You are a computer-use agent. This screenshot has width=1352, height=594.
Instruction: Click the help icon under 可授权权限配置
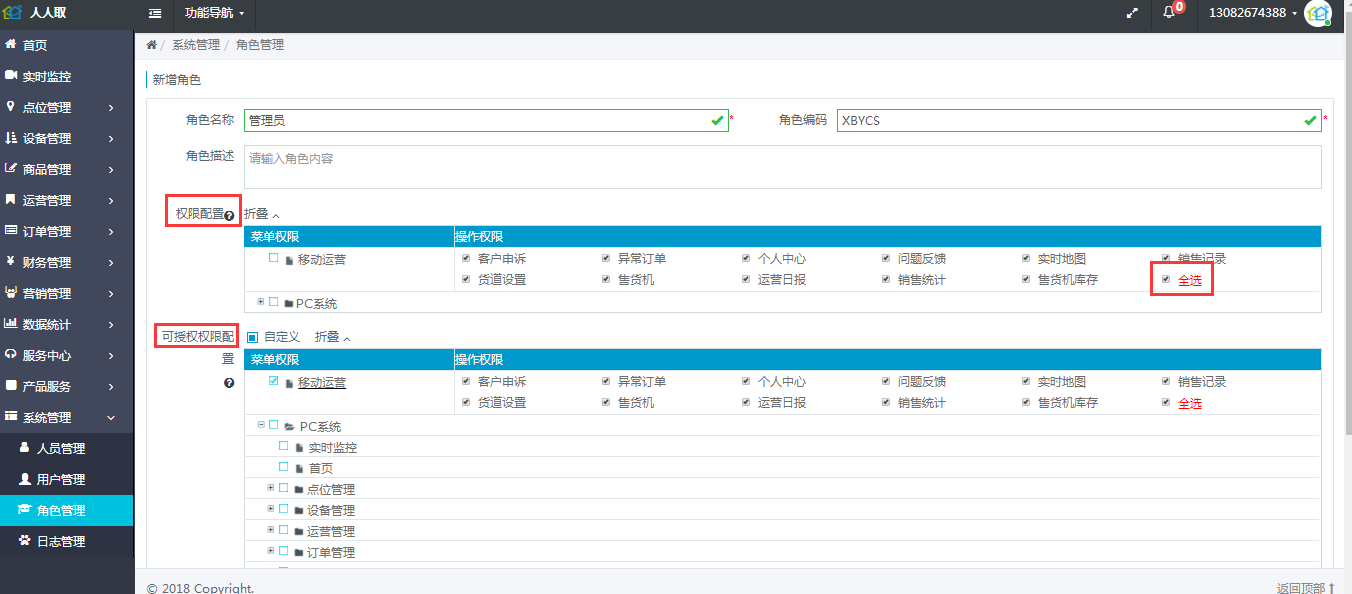229,383
